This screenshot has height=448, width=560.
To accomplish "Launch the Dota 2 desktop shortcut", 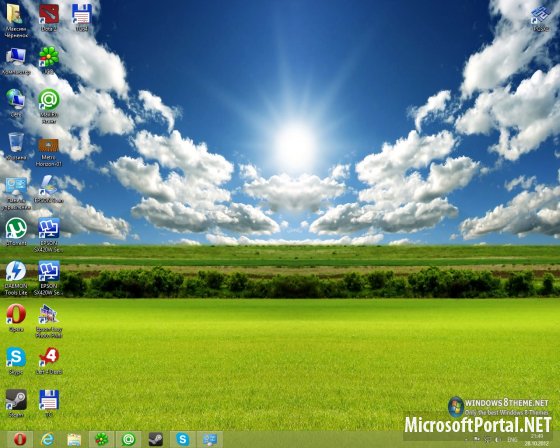I will 49,17.
